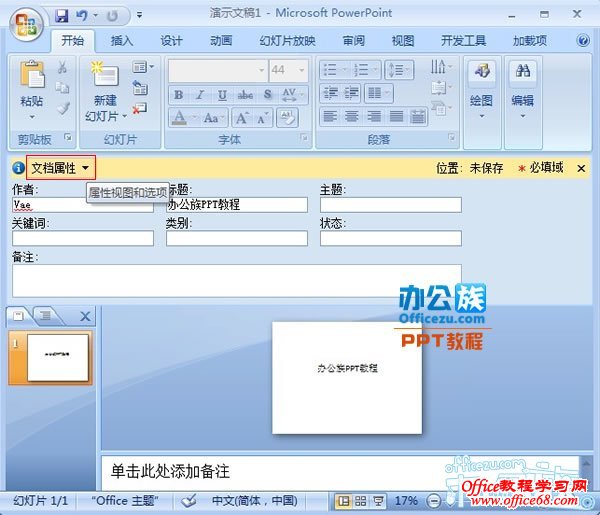Click the Redo/Repeat icon
The height and width of the screenshot is (515, 600).
pos(112,16)
